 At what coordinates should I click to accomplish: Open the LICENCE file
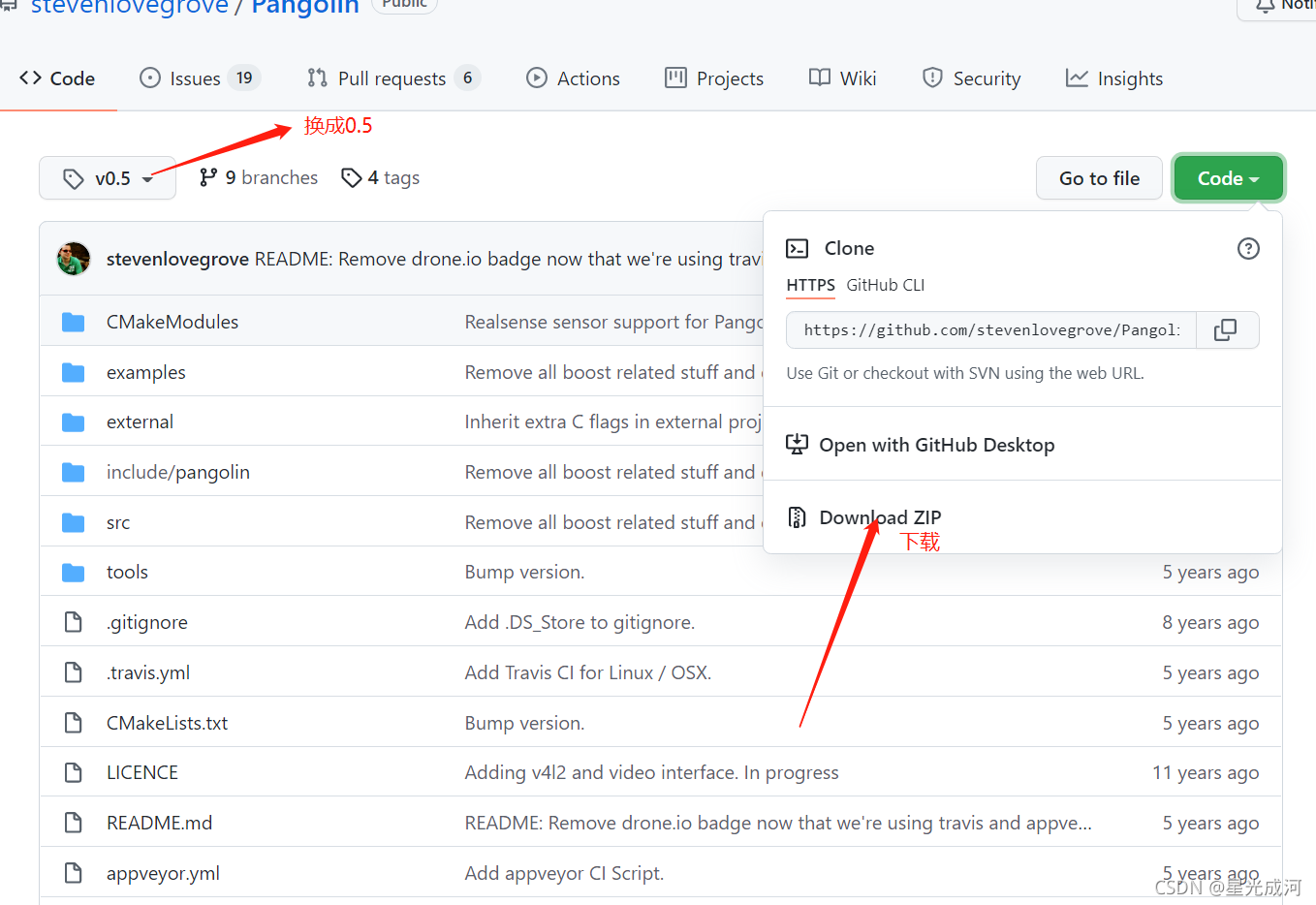[142, 772]
